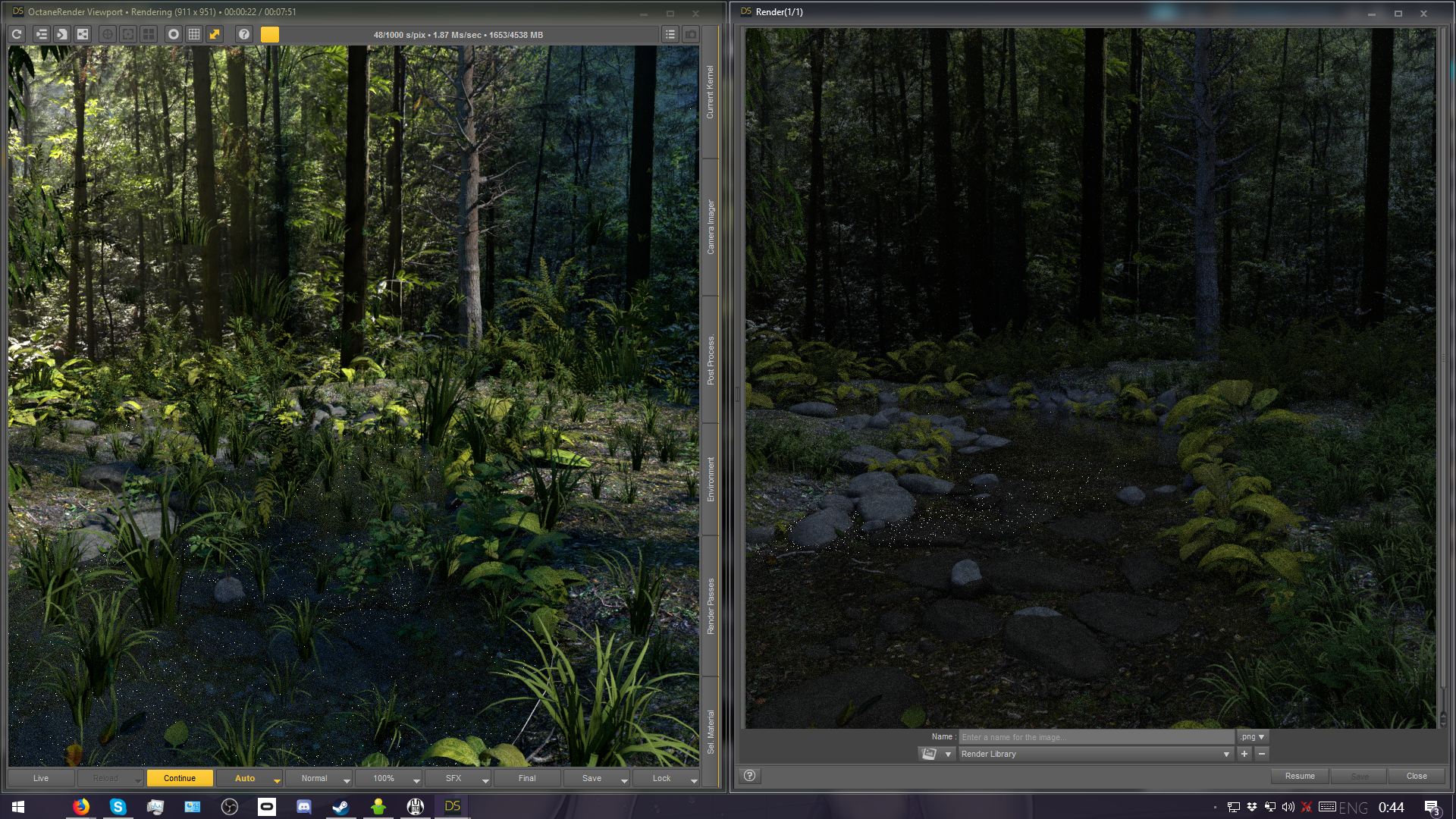Click the yellow color swatch in toolbar
This screenshot has width=1456, height=819.
[270, 34]
